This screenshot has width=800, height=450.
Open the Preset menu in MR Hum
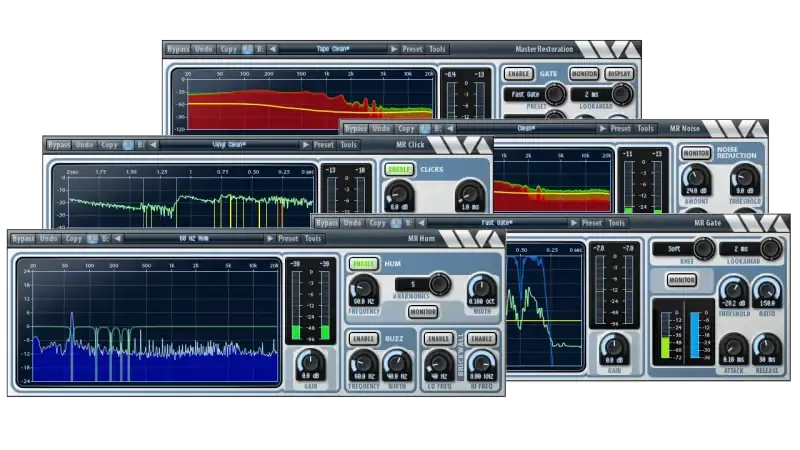coord(288,239)
